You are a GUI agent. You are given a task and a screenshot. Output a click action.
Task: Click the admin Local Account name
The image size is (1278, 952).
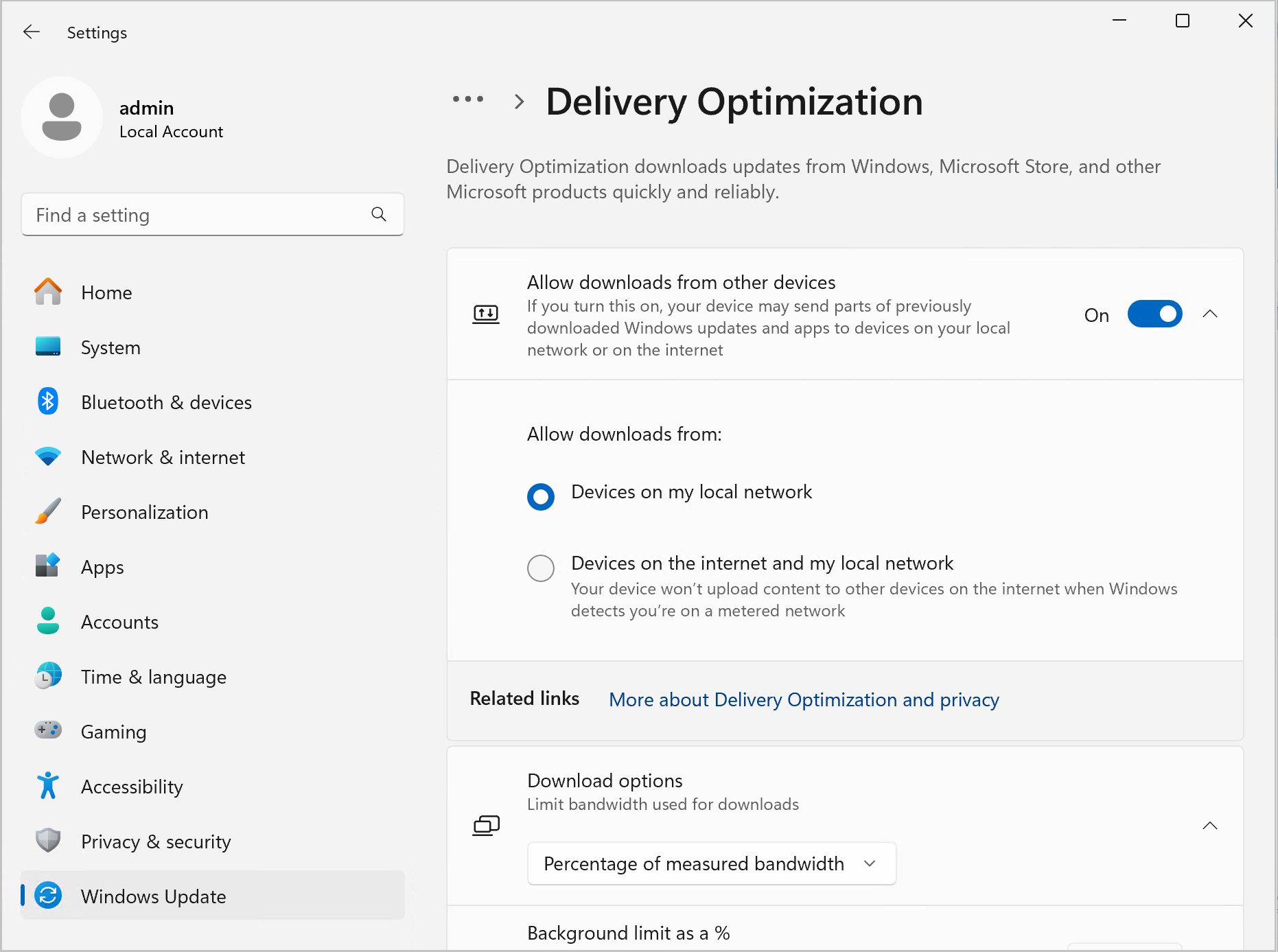tap(171, 119)
